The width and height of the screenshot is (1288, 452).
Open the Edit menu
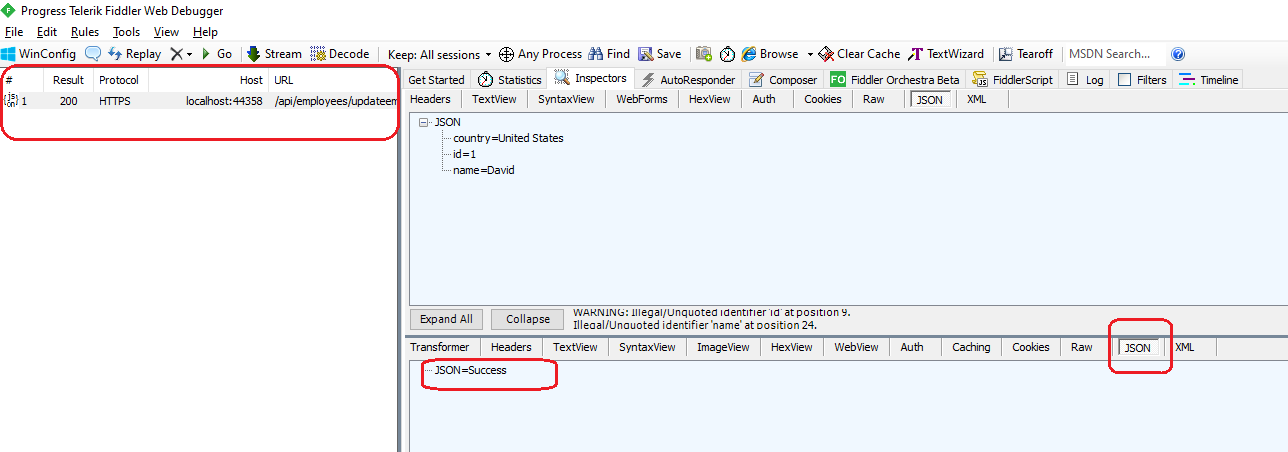pyautogui.click(x=47, y=32)
